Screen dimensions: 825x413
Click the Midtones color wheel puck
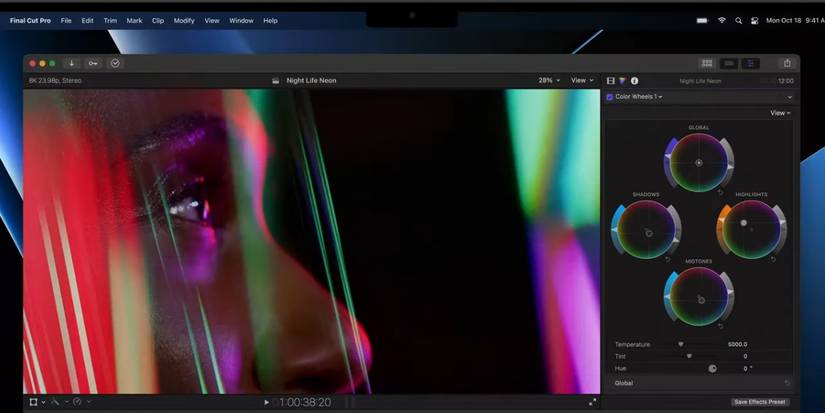point(701,300)
